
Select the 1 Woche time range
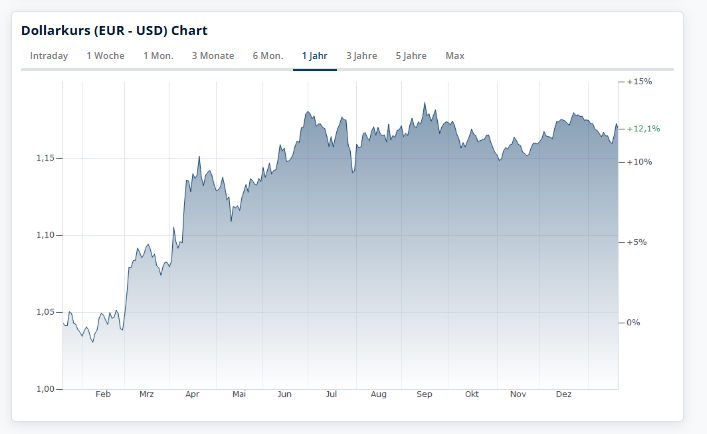click(106, 56)
